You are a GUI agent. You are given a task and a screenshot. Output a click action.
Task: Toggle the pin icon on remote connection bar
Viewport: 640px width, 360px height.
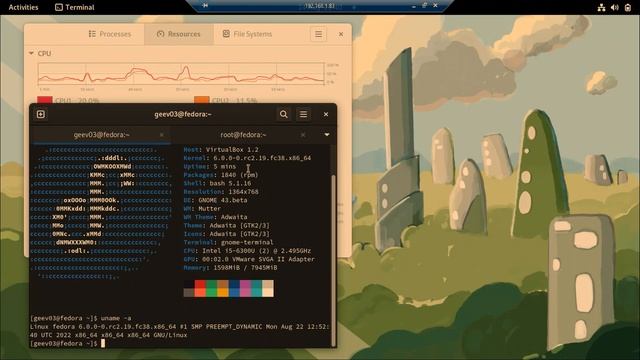click(205, 5)
